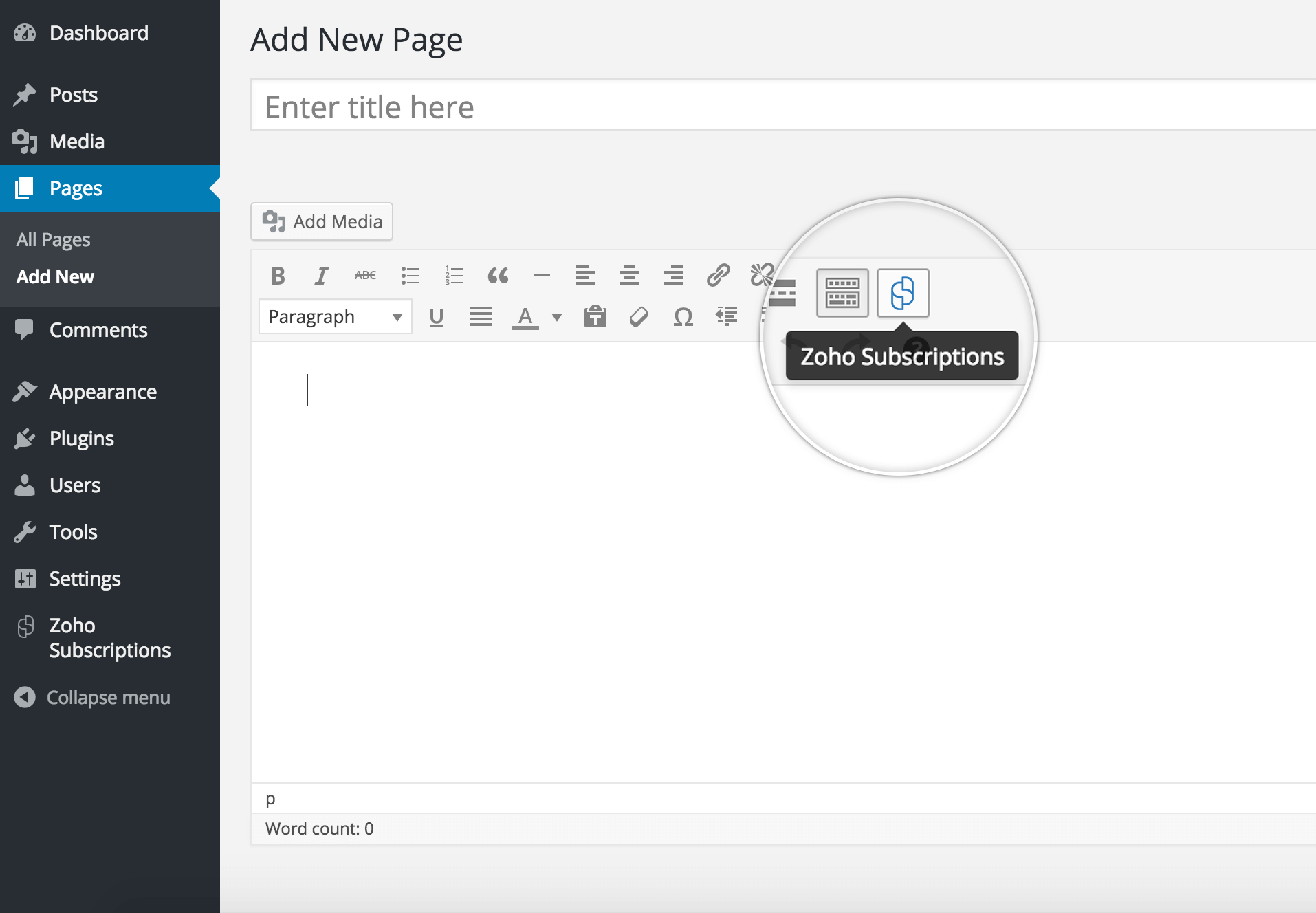Viewport: 1316px width, 913px height.
Task: Insert a special character with the Omega icon
Action: [683, 317]
